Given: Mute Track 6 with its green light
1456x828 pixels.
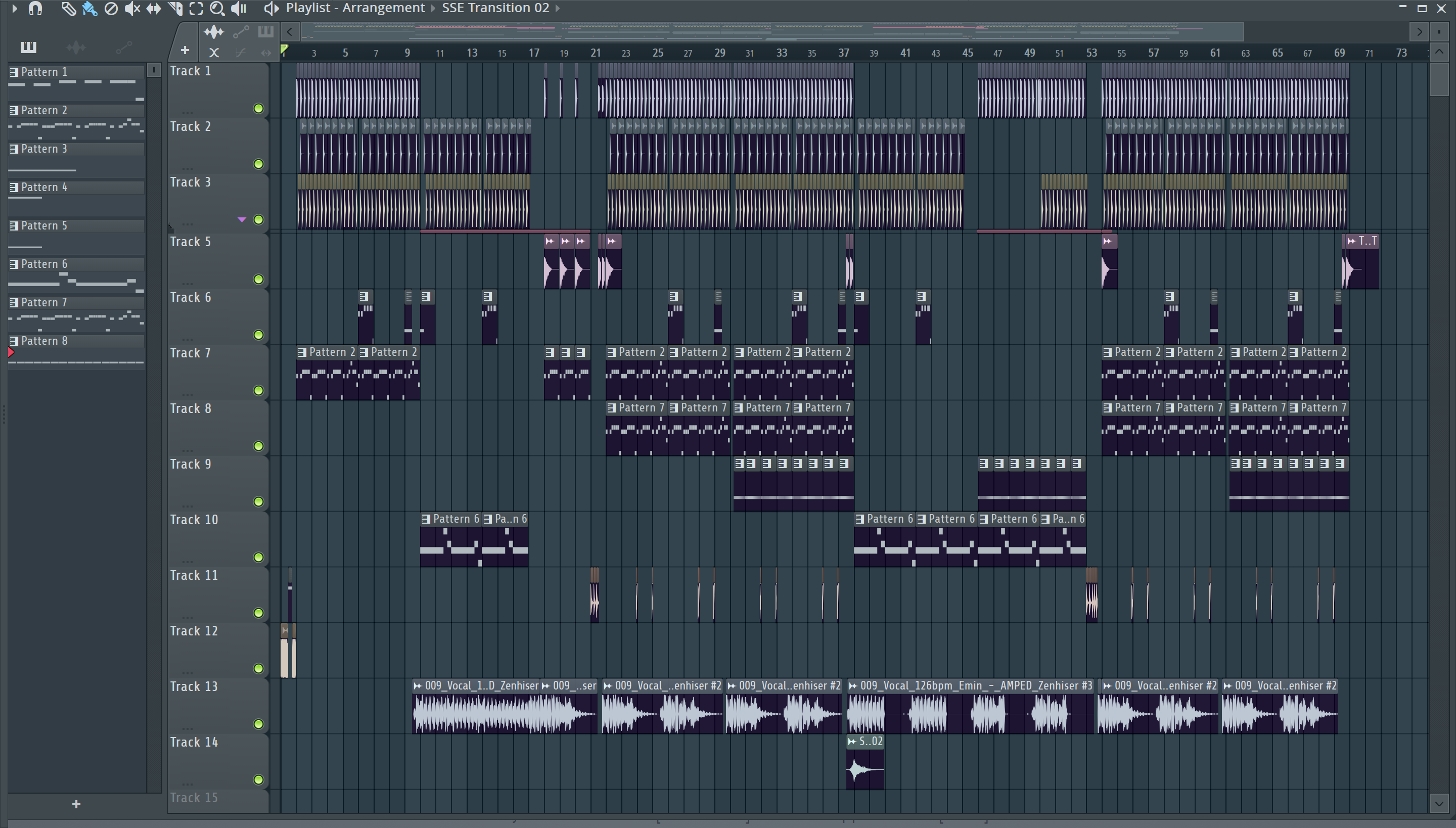Looking at the screenshot, I should pyautogui.click(x=258, y=335).
